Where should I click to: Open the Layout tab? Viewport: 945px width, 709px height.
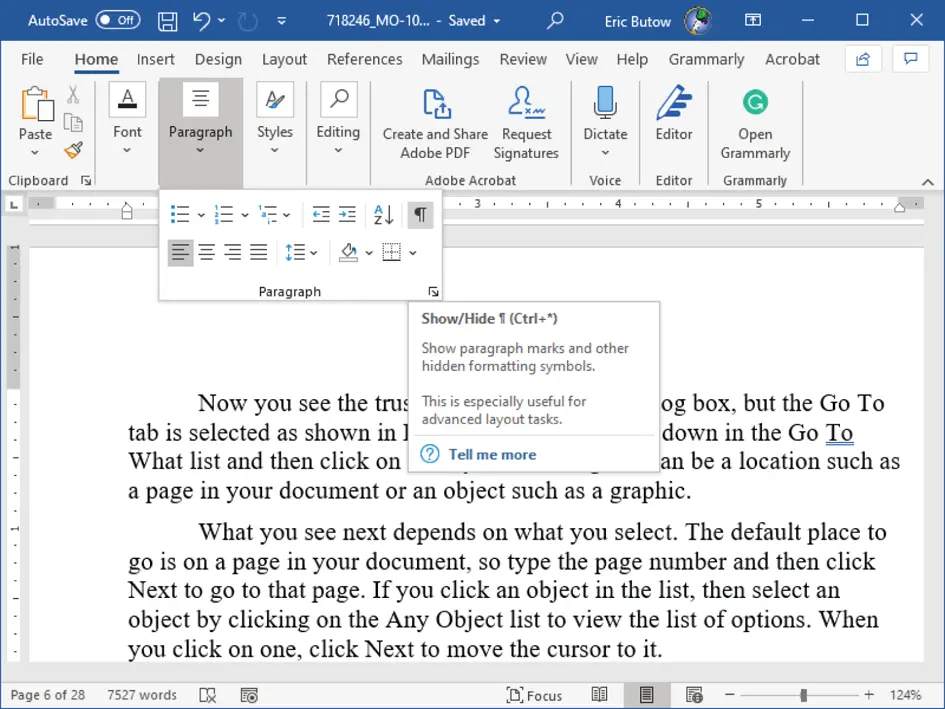click(284, 59)
